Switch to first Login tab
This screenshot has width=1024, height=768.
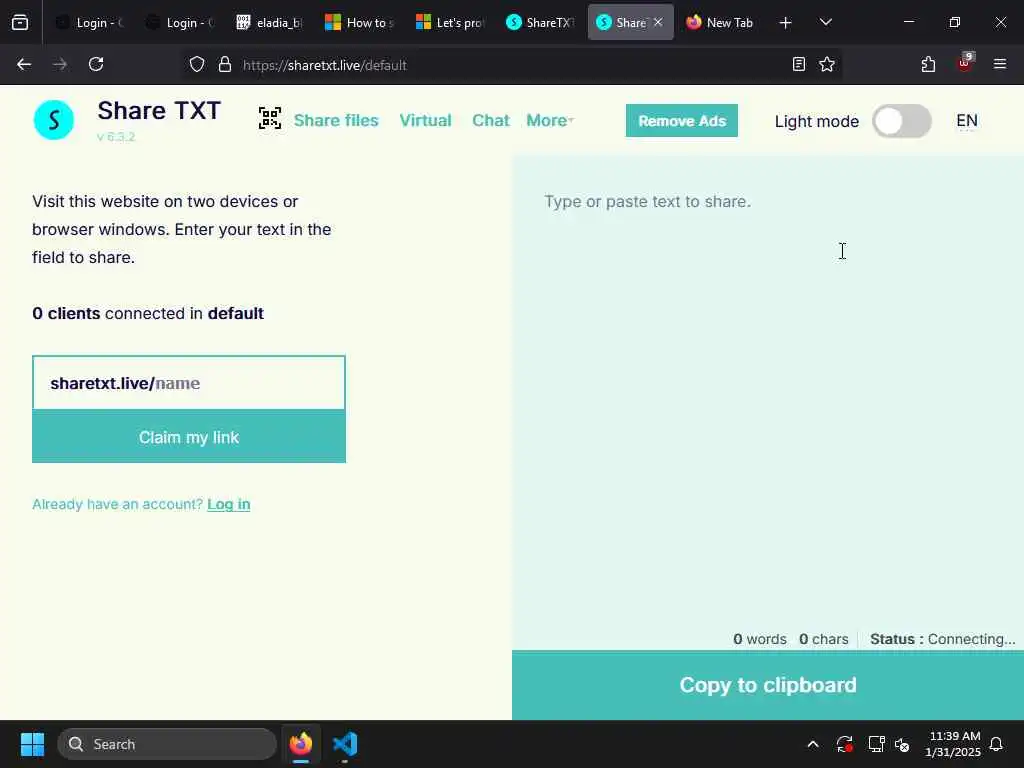click(90, 22)
